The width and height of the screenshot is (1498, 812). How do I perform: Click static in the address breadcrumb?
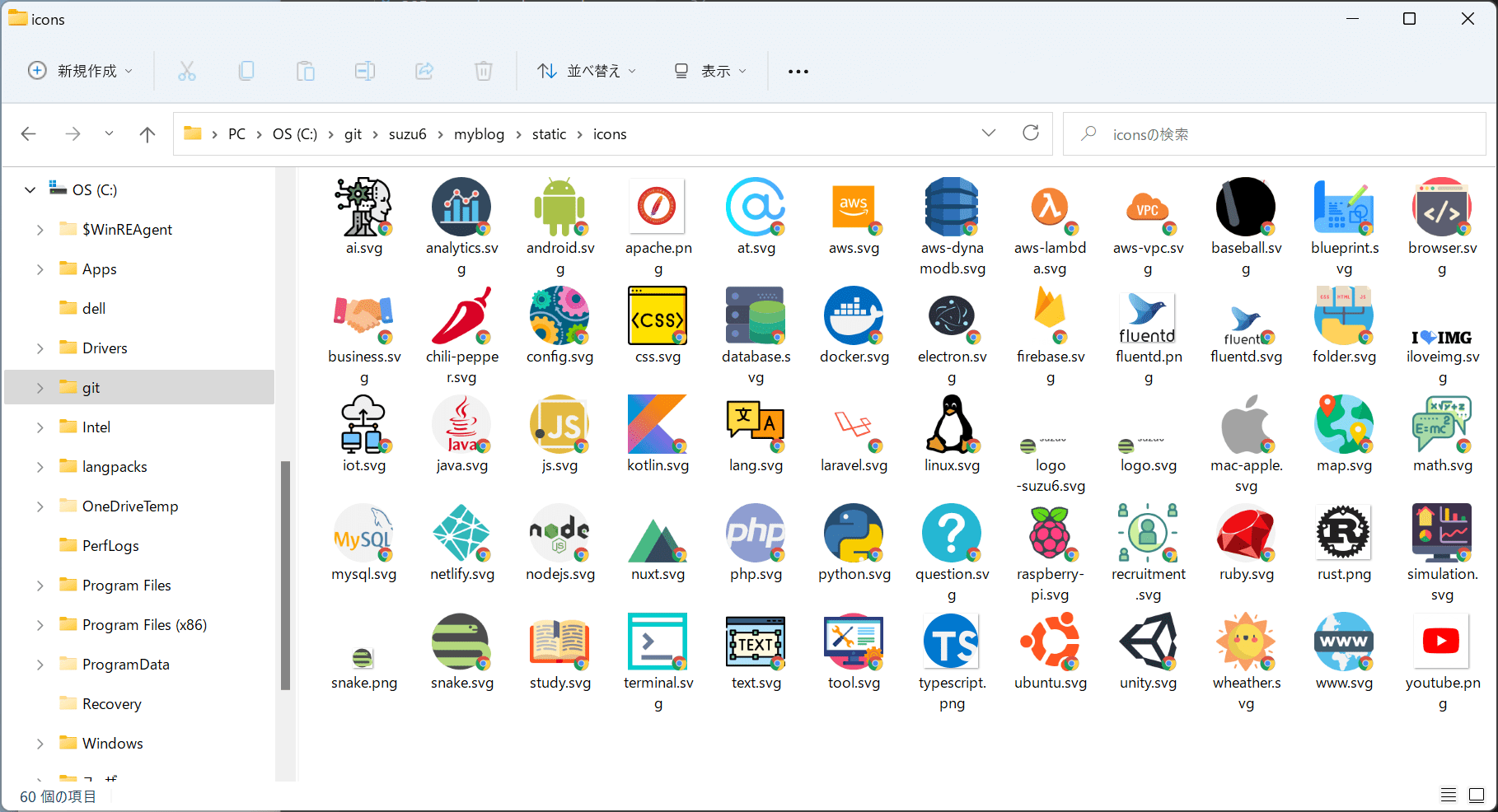pos(549,134)
